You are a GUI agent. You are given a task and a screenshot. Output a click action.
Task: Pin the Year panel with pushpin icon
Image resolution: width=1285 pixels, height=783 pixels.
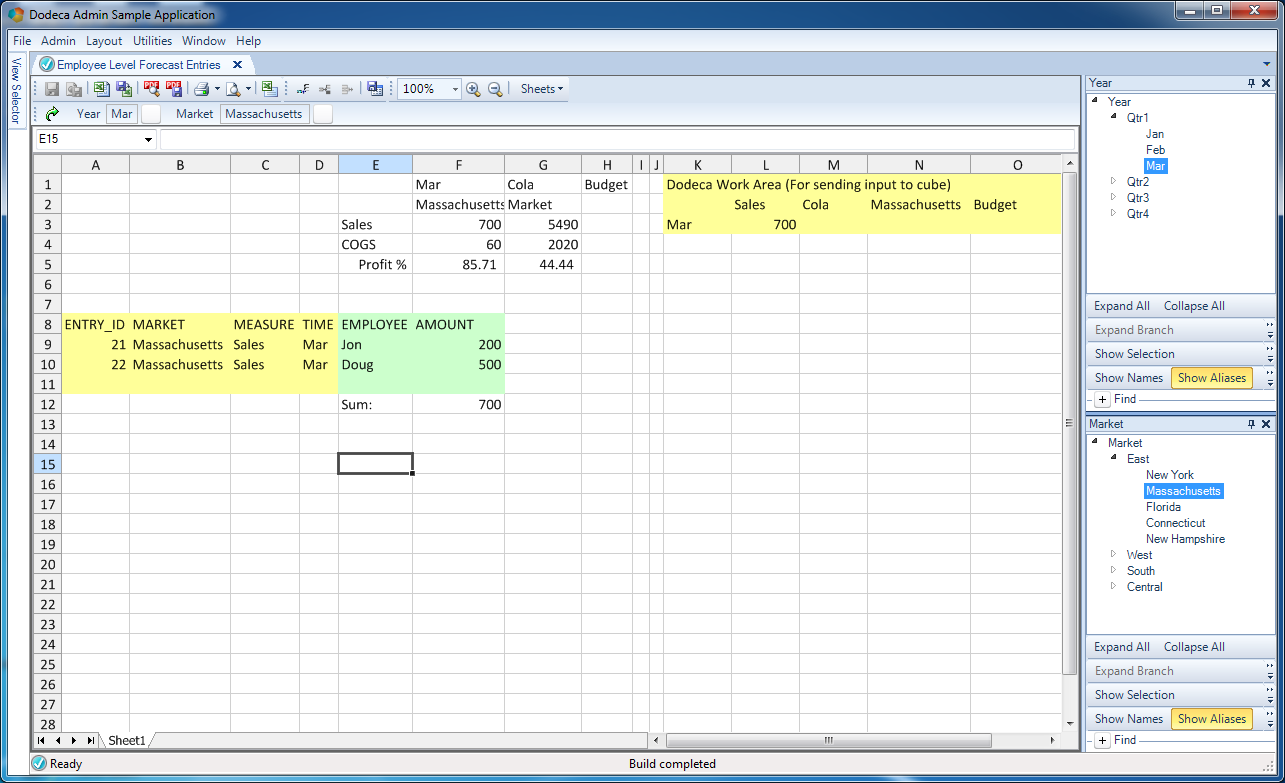pyautogui.click(x=1251, y=84)
